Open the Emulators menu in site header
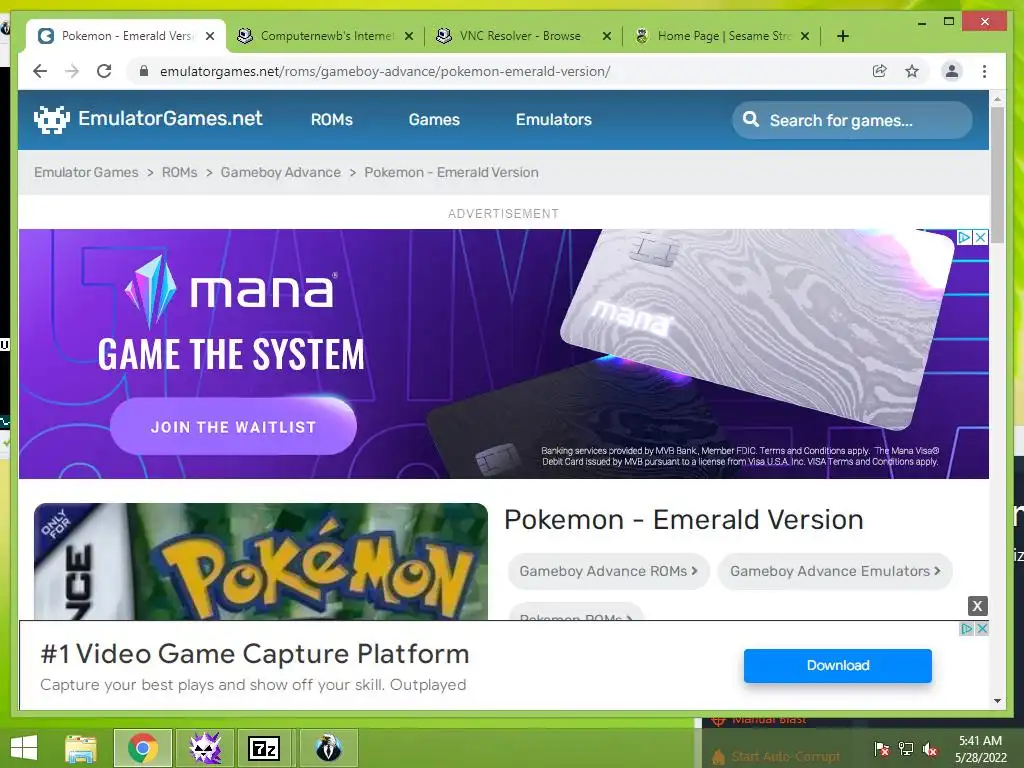 click(554, 120)
